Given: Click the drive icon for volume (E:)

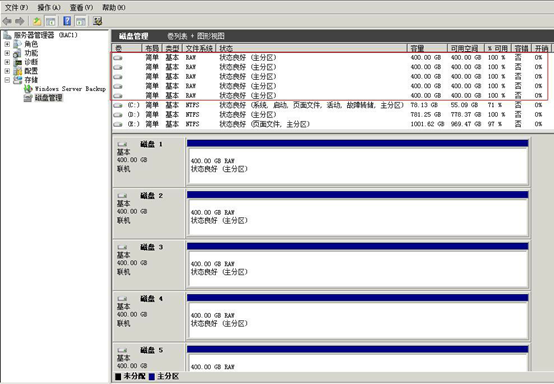Looking at the screenshot, I should [118, 124].
